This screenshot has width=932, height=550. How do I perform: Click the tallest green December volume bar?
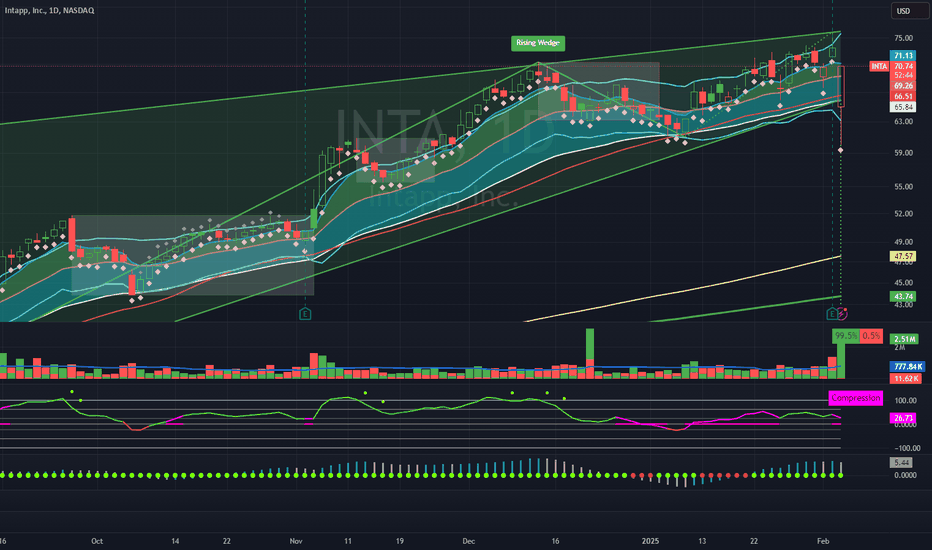(x=590, y=344)
